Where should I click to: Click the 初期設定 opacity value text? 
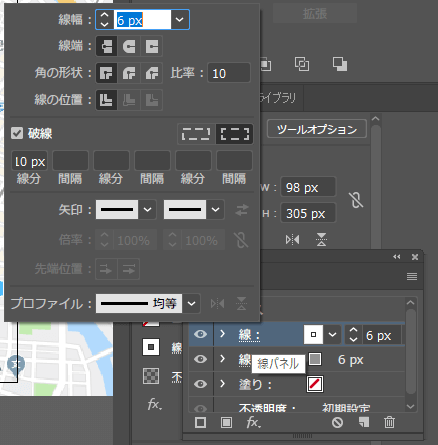[x=346, y=408]
